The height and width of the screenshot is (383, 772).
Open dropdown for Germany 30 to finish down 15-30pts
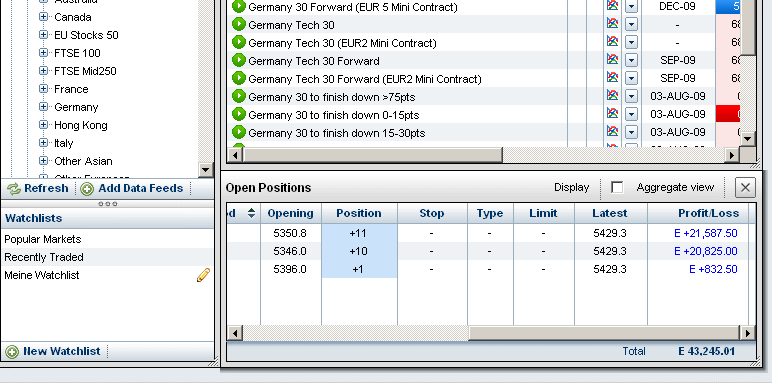click(631, 132)
